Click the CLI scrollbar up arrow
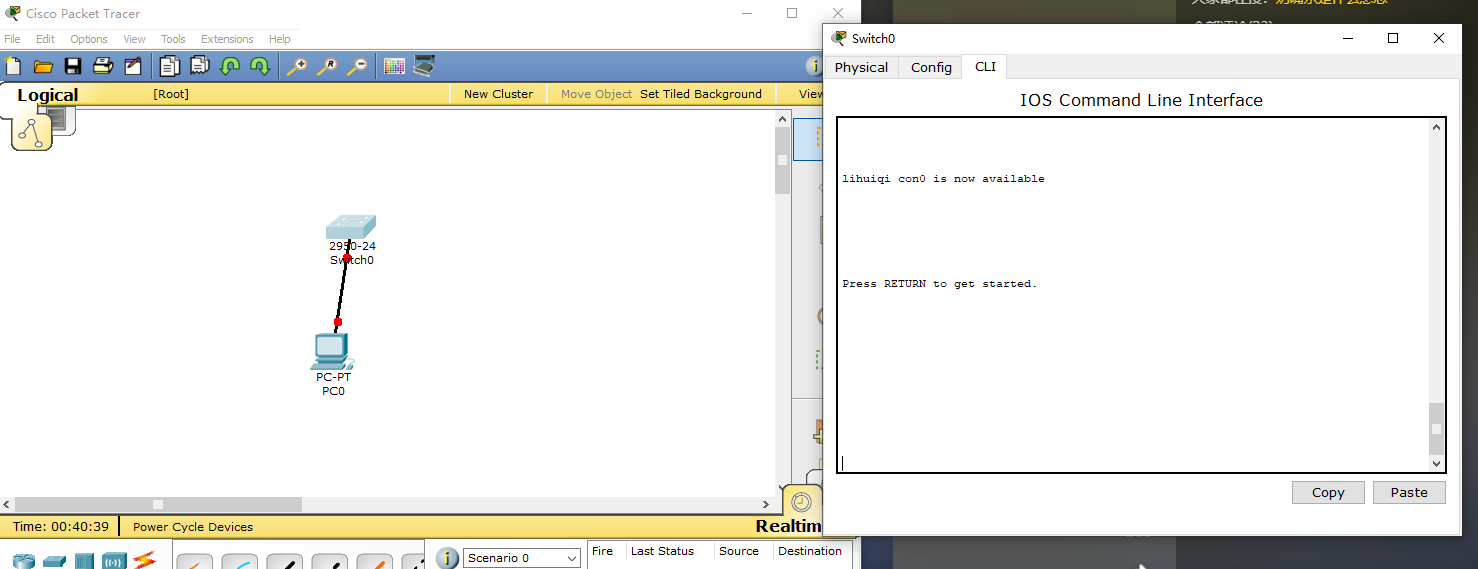This screenshot has height=569, width=1478. click(1437, 127)
